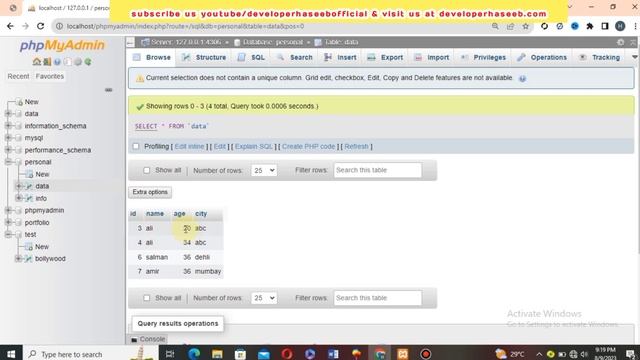Toggle Profiling checkbox
The width and height of the screenshot is (640, 360).
click(136, 146)
